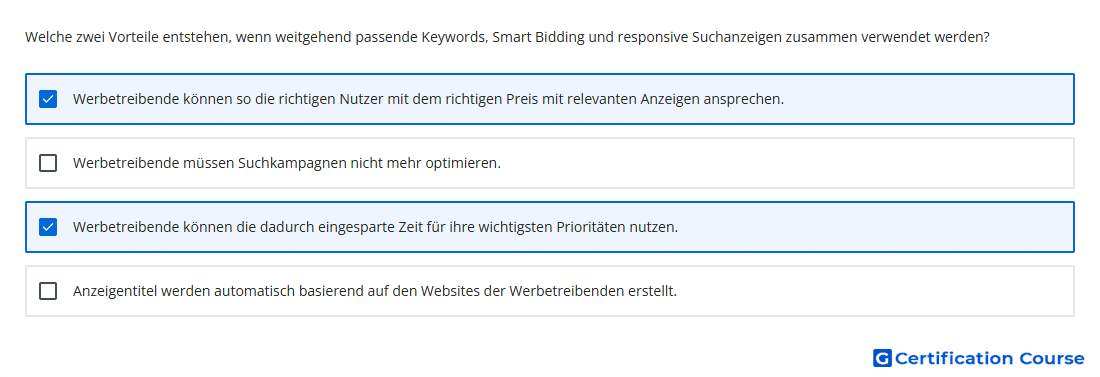Click the question text 'Welche zwei Vorteile entstehen'

pyautogui.click(x=128, y=37)
